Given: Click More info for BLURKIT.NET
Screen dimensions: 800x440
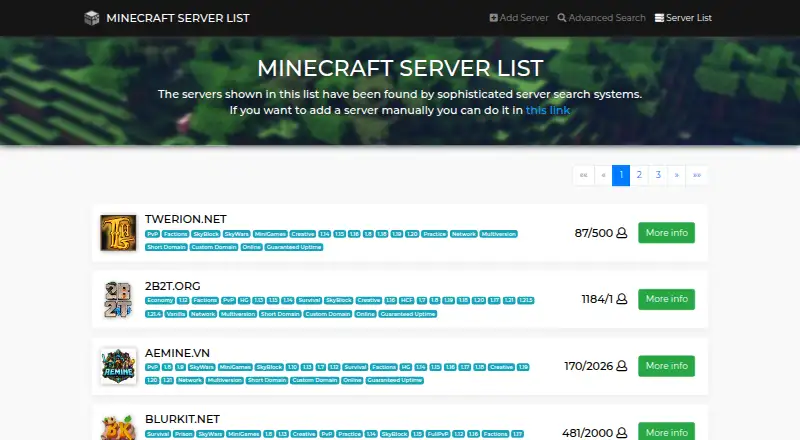Looking at the screenshot, I should (x=666, y=431).
